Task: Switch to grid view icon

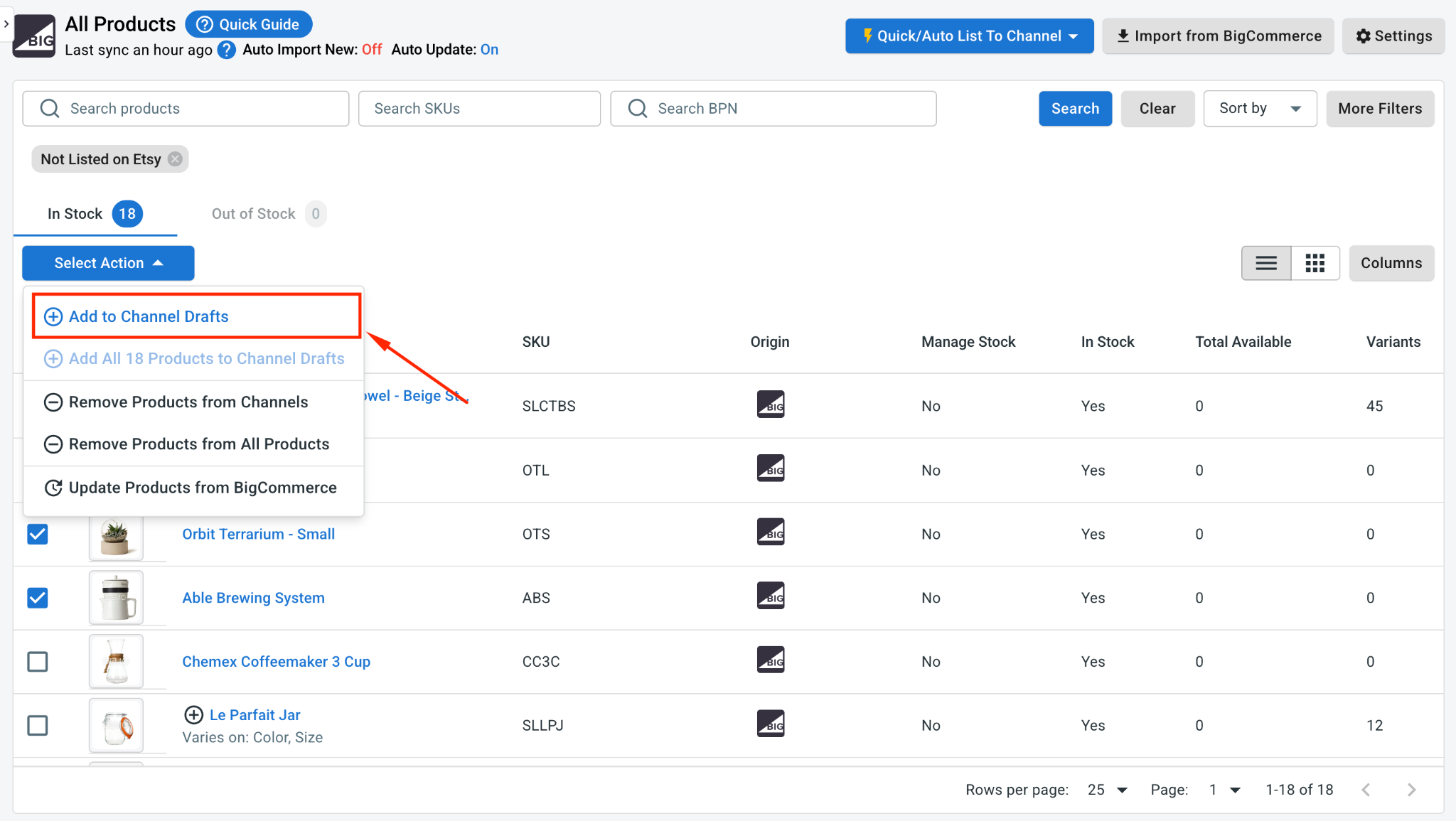Action: pos(1315,263)
